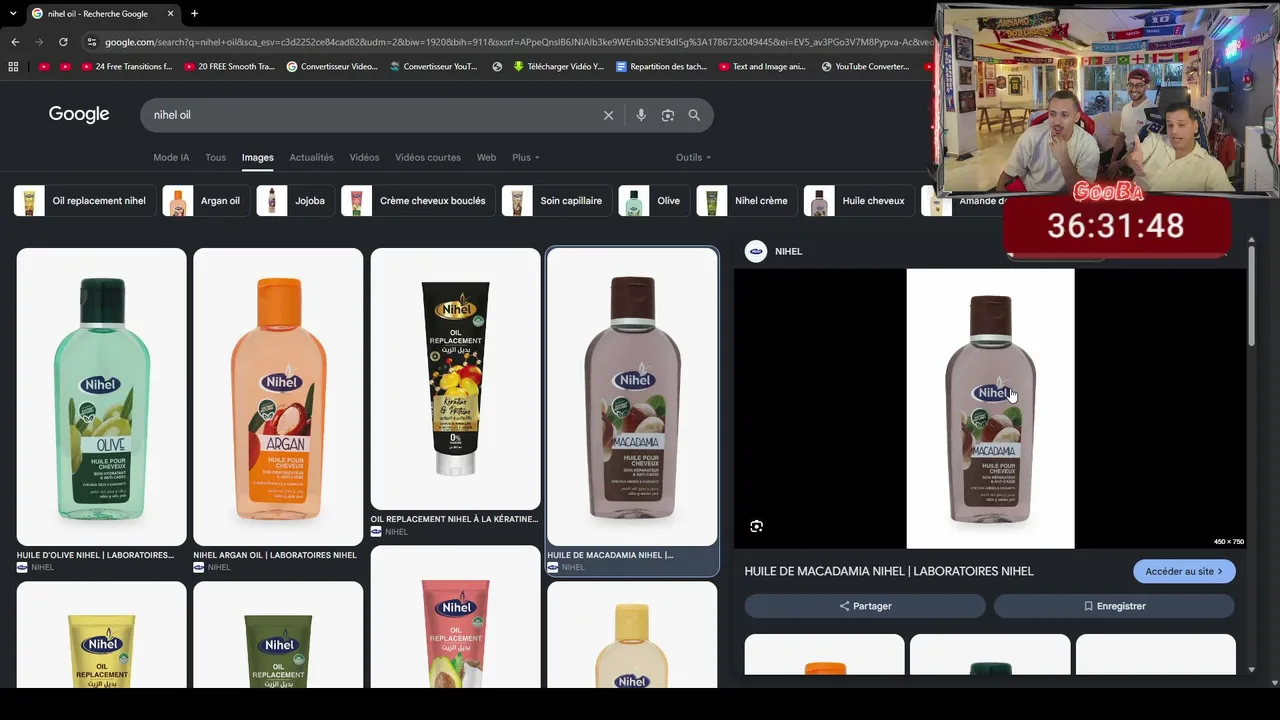Viewport: 1280px width, 720px height.
Task: Search this image with Lens in preview
Action: click(756, 526)
